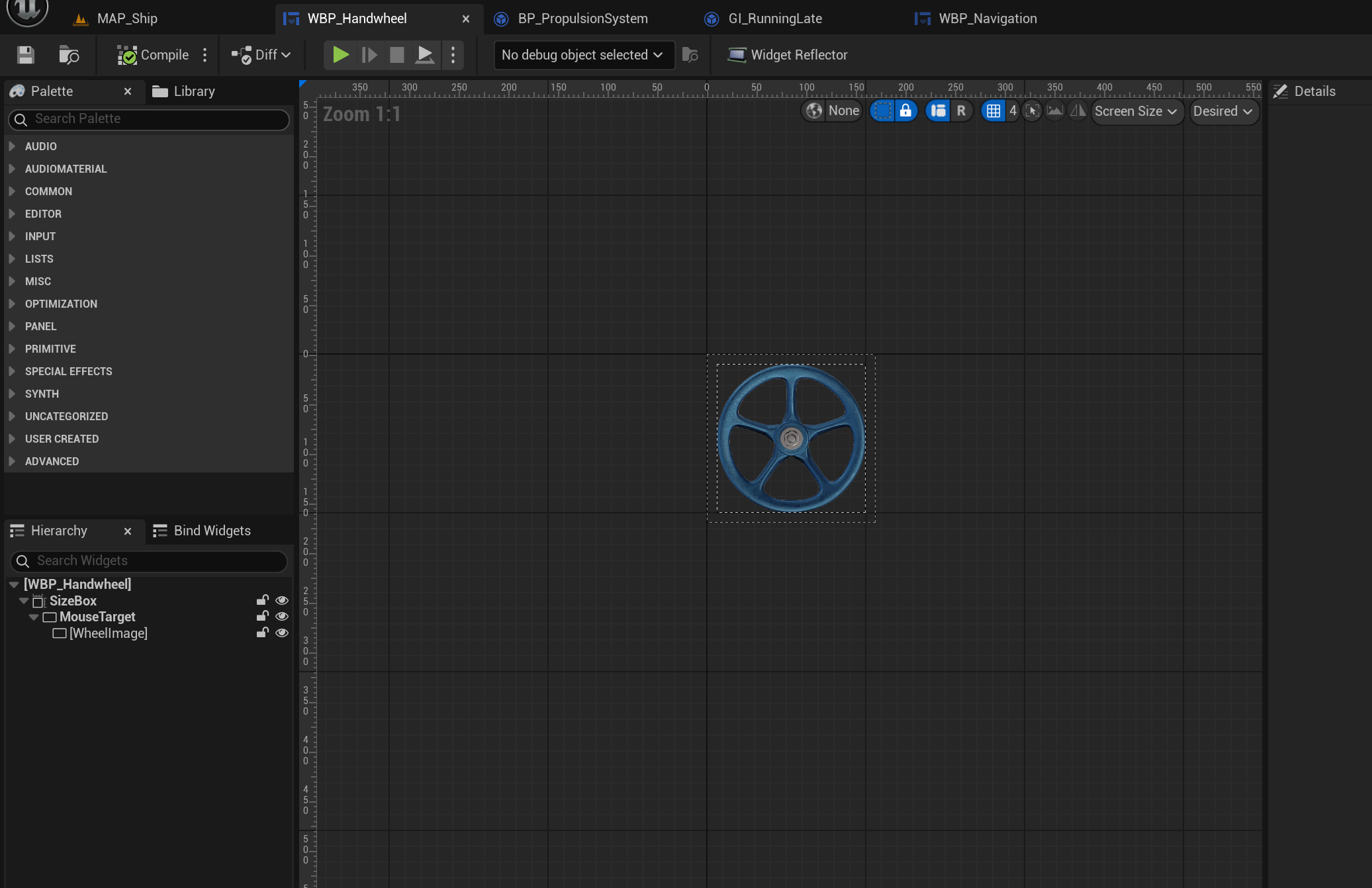Select the SizeBox widget in hierarchy

click(73, 601)
